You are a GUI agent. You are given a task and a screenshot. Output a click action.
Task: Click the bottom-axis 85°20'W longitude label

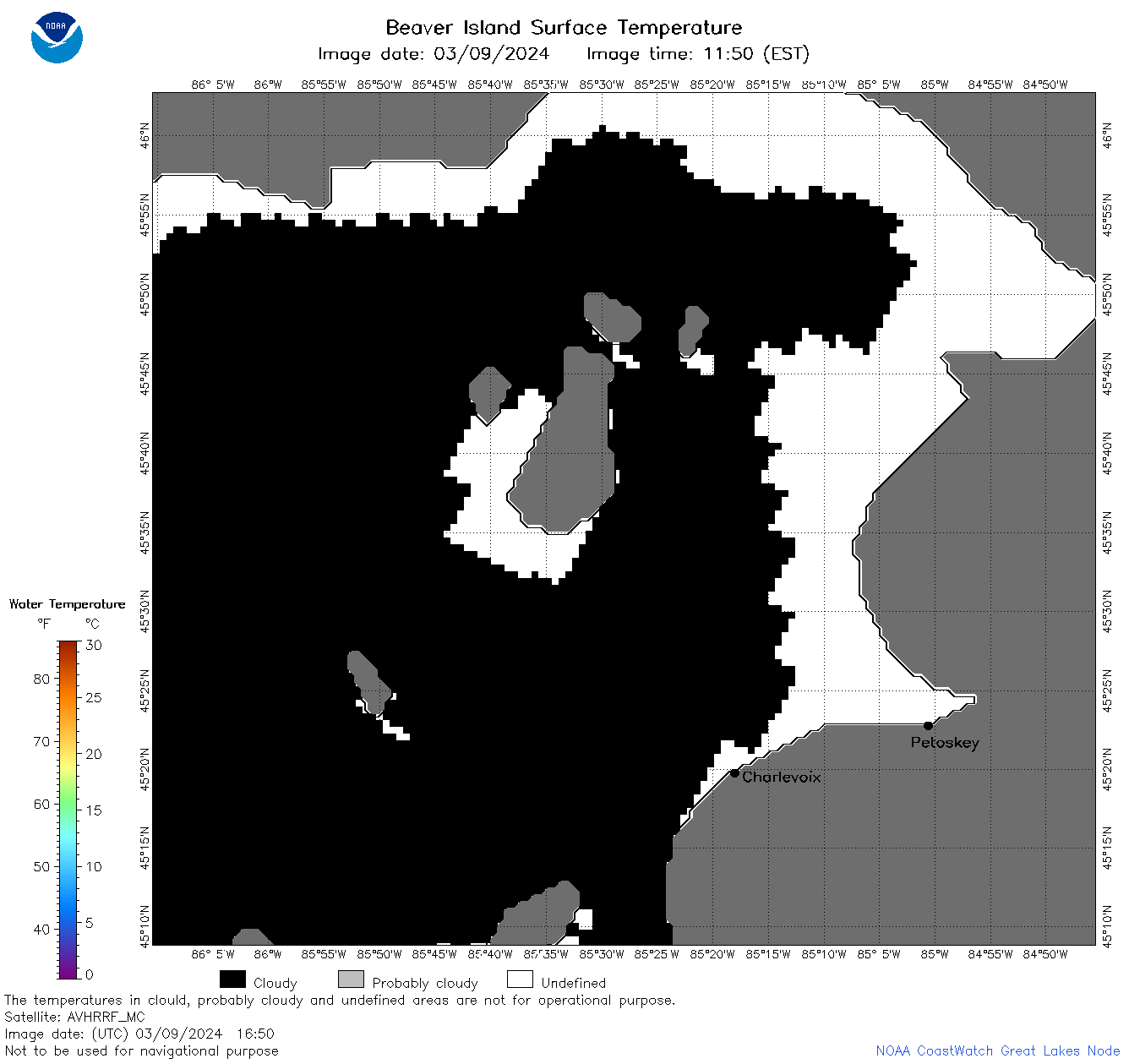point(712,954)
